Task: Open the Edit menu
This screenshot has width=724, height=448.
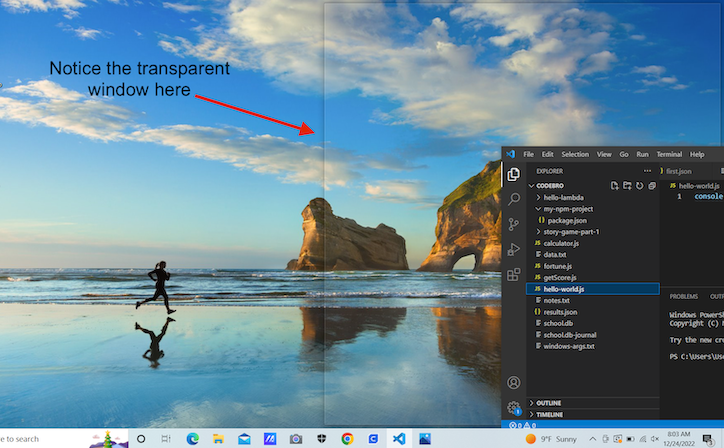Action: [548, 154]
